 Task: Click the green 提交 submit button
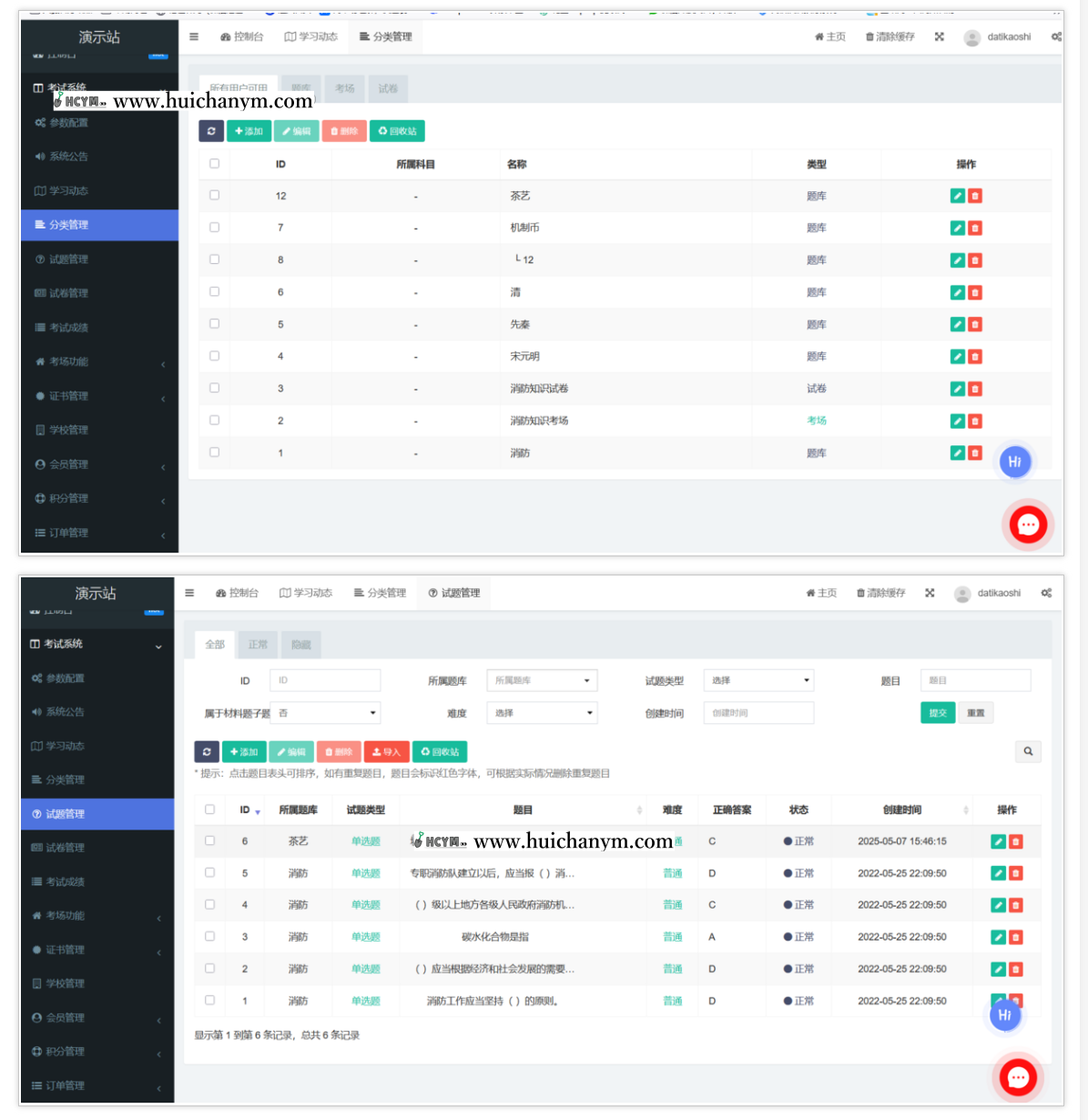[938, 713]
